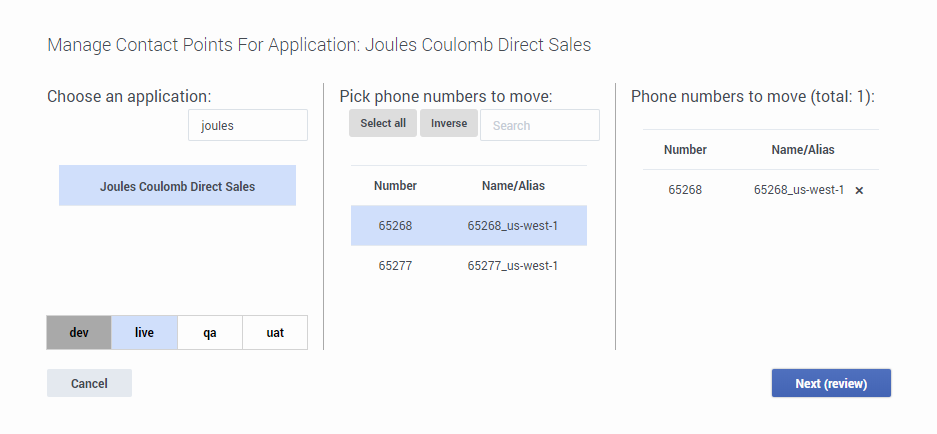Click the 65277_us-west-1 alias text

point(513,266)
